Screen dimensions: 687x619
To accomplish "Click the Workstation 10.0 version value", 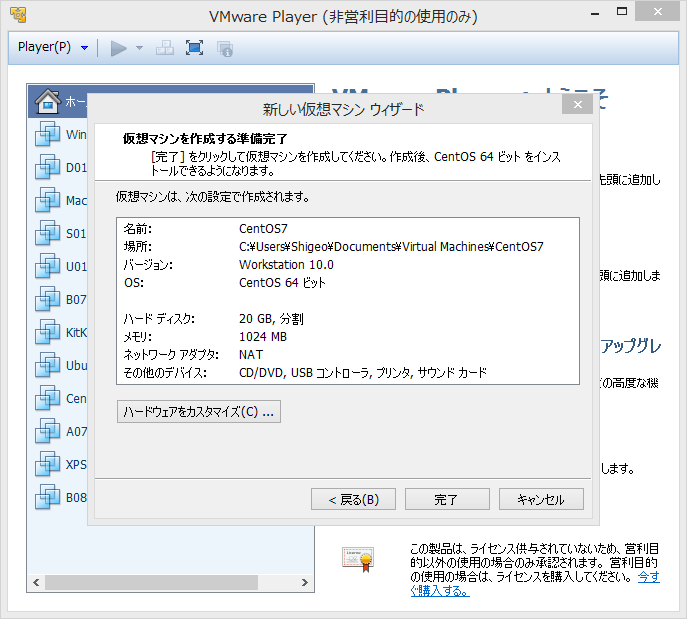I will tap(286, 265).
